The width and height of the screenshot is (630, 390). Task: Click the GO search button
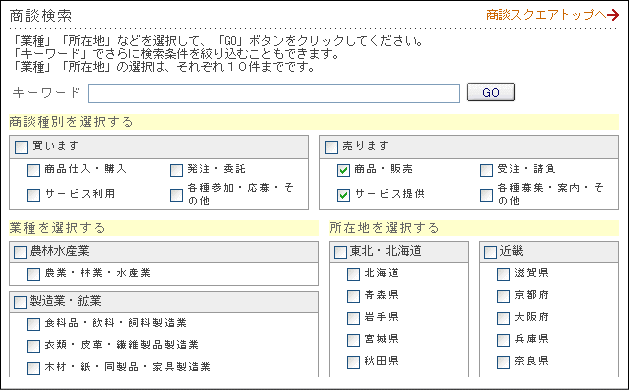(491, 92)
